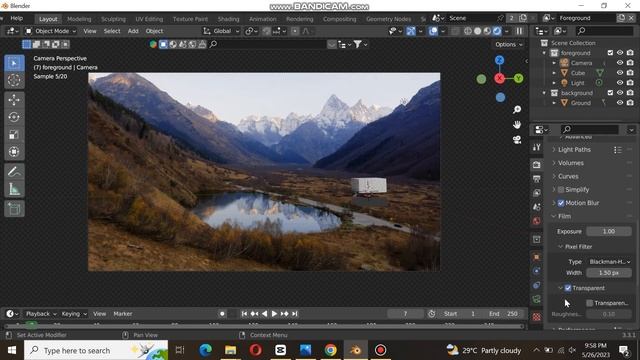Click the blue Z axis gizmo circle
Image resolution: width=640 pixels, height=360 pixels.
[x=499, y=60]
